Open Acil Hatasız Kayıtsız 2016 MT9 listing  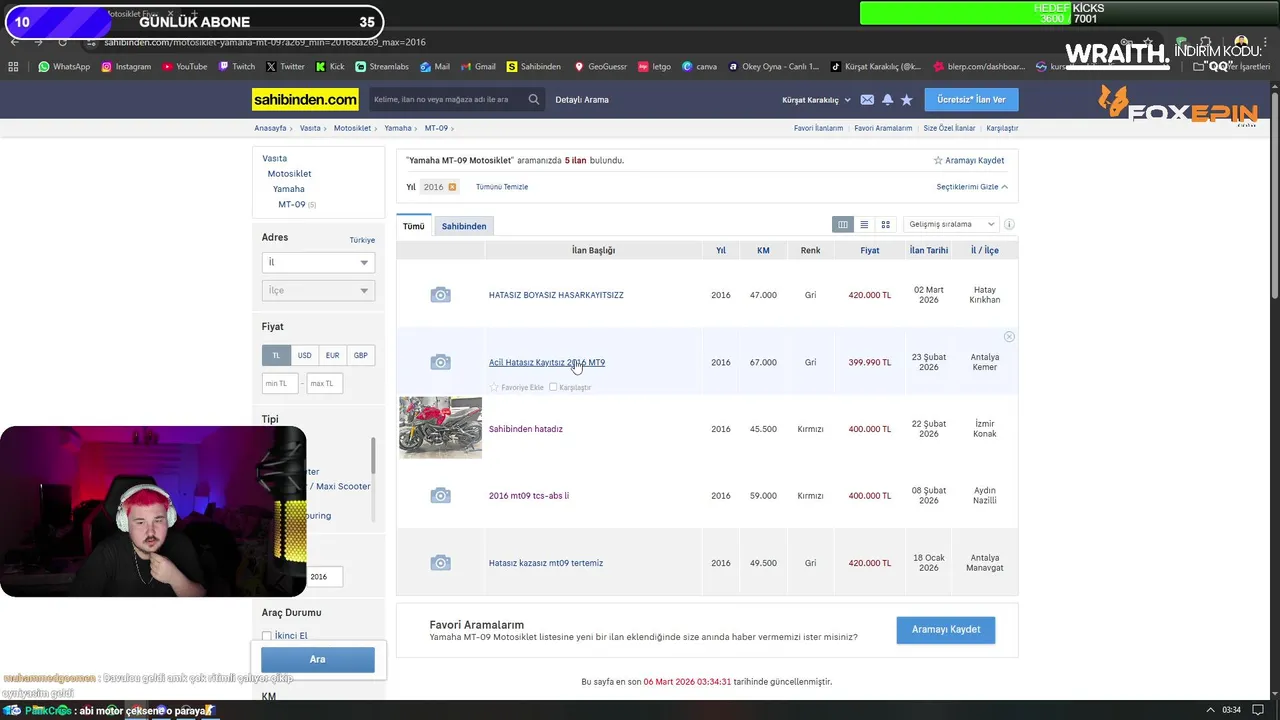coord(547,363)
